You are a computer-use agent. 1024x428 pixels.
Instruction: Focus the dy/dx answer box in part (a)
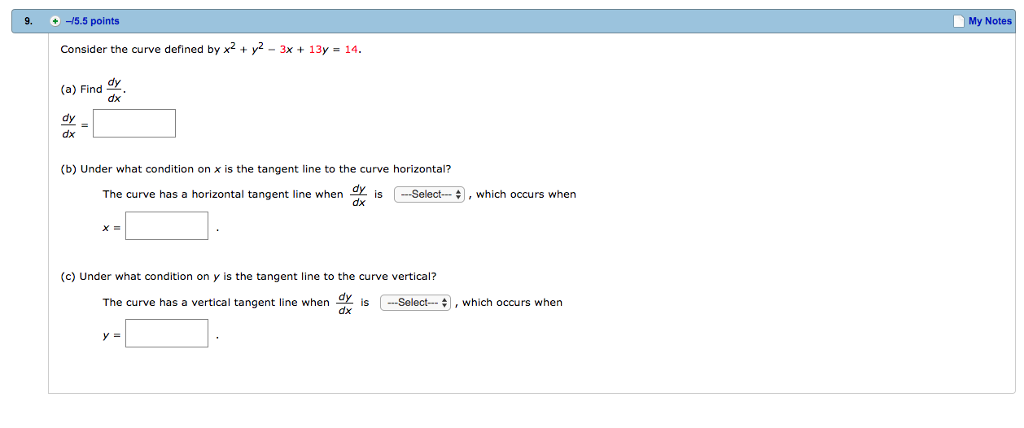134,123
